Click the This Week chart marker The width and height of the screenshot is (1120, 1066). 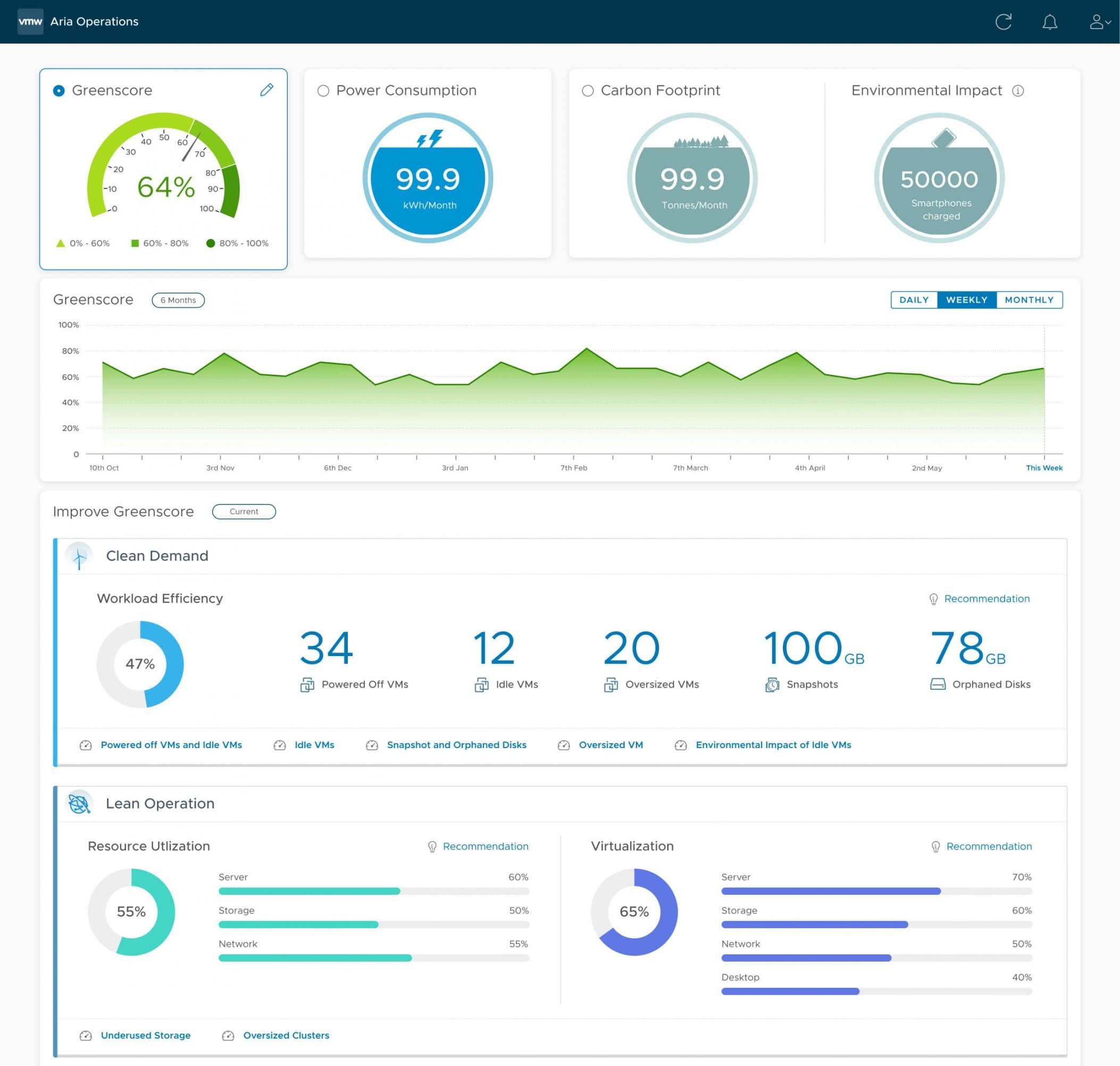1044,468
